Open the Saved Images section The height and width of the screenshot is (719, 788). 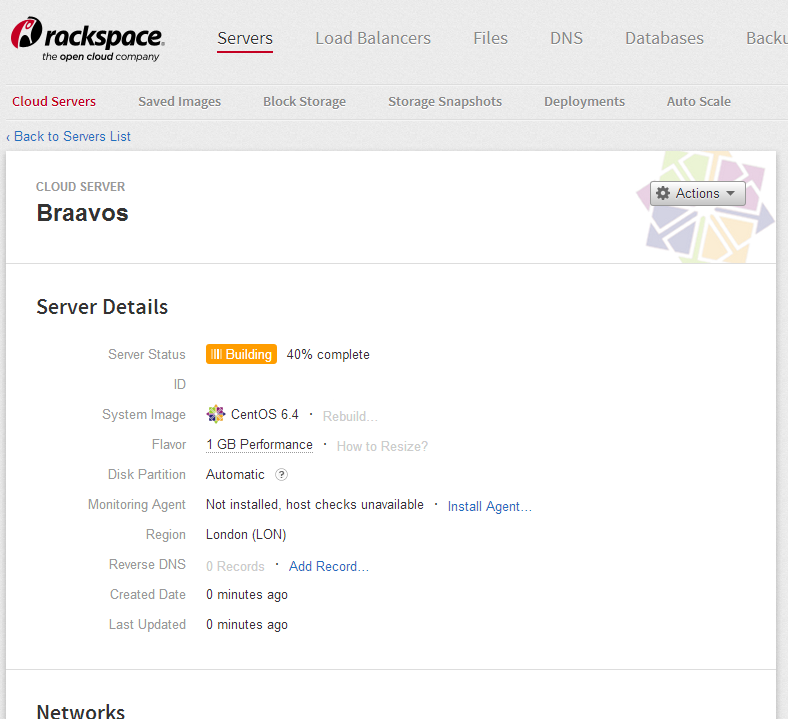tap(179, 101)
